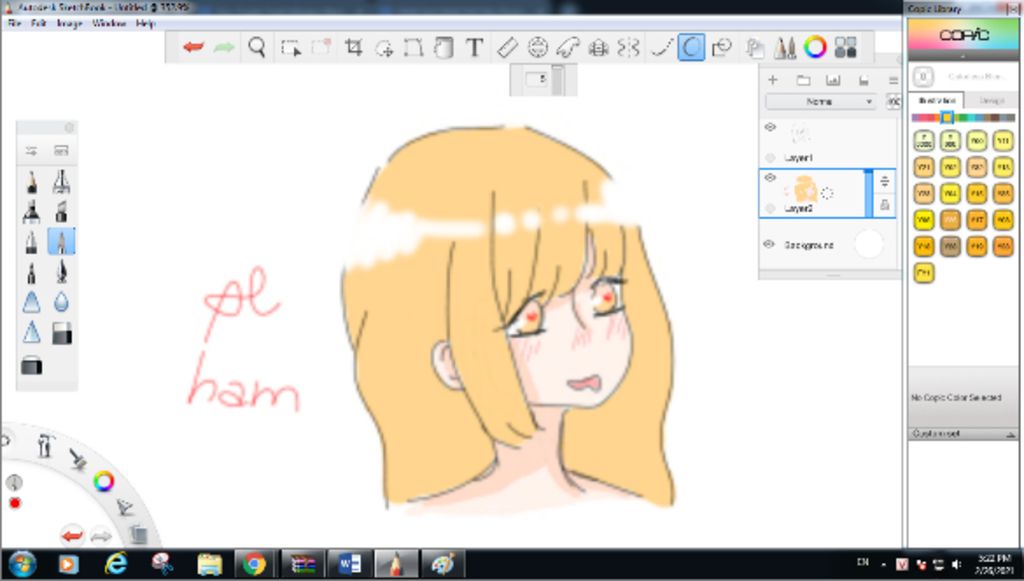This screenshot has height=581, width=1024.
Task: Click the Background layer's white color circle
Action: [868, 244]
